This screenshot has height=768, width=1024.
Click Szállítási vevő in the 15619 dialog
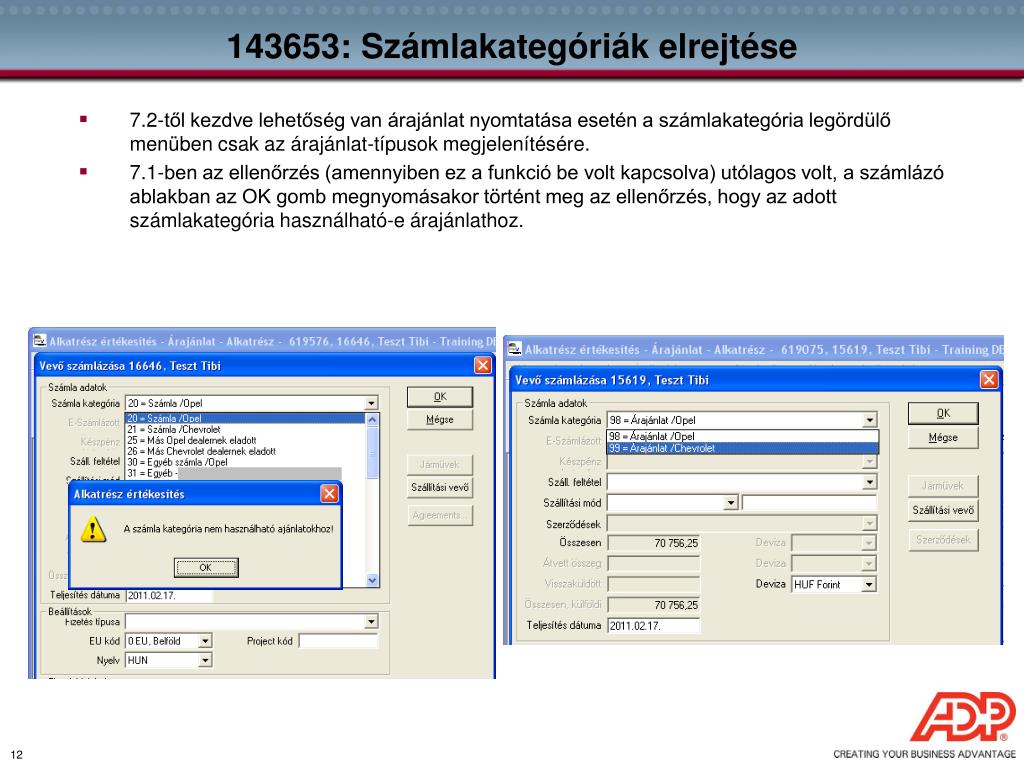(943, 510)
